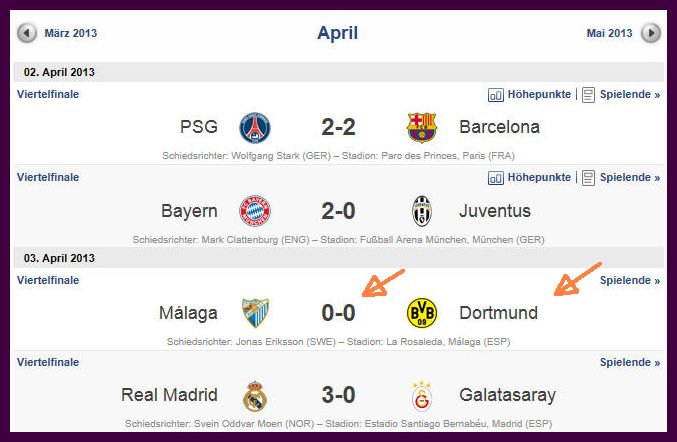
Task: Open Spielende report for PSG-Barcelona
Action: coord(621,95)
